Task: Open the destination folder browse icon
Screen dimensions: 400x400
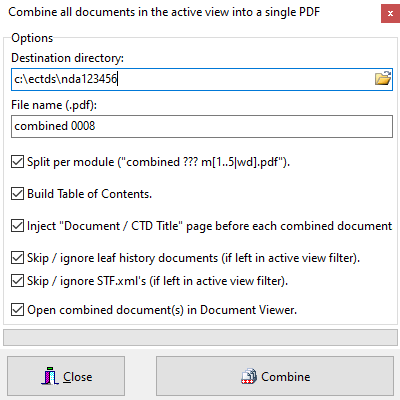Action: pos(383,79)
